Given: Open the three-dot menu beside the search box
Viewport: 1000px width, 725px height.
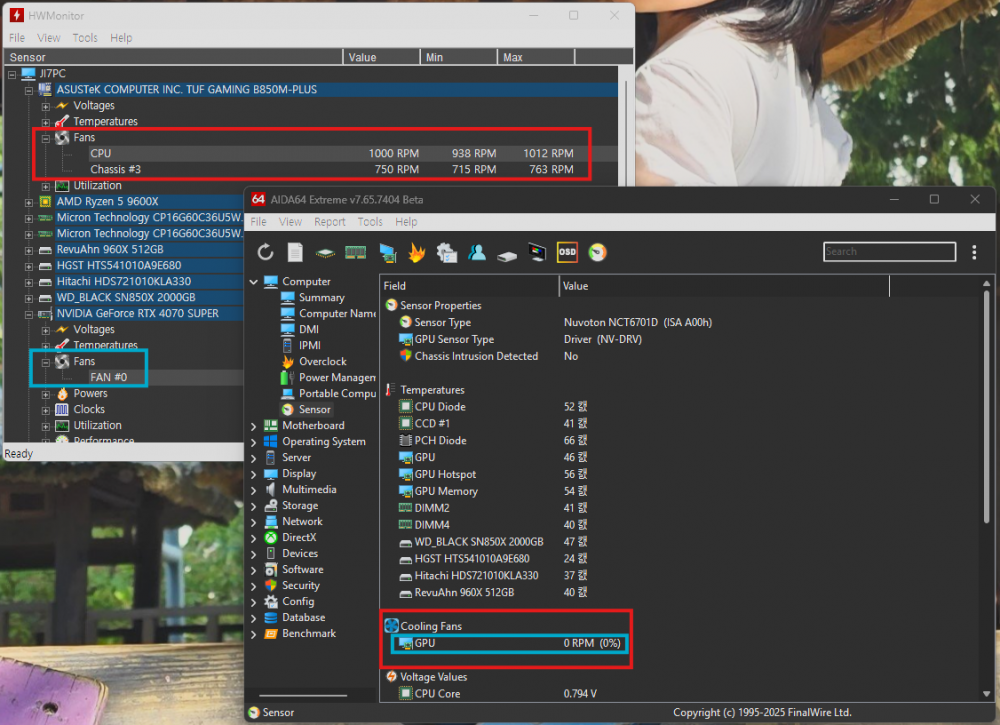Looking at the screenshot, I should 974,252.
